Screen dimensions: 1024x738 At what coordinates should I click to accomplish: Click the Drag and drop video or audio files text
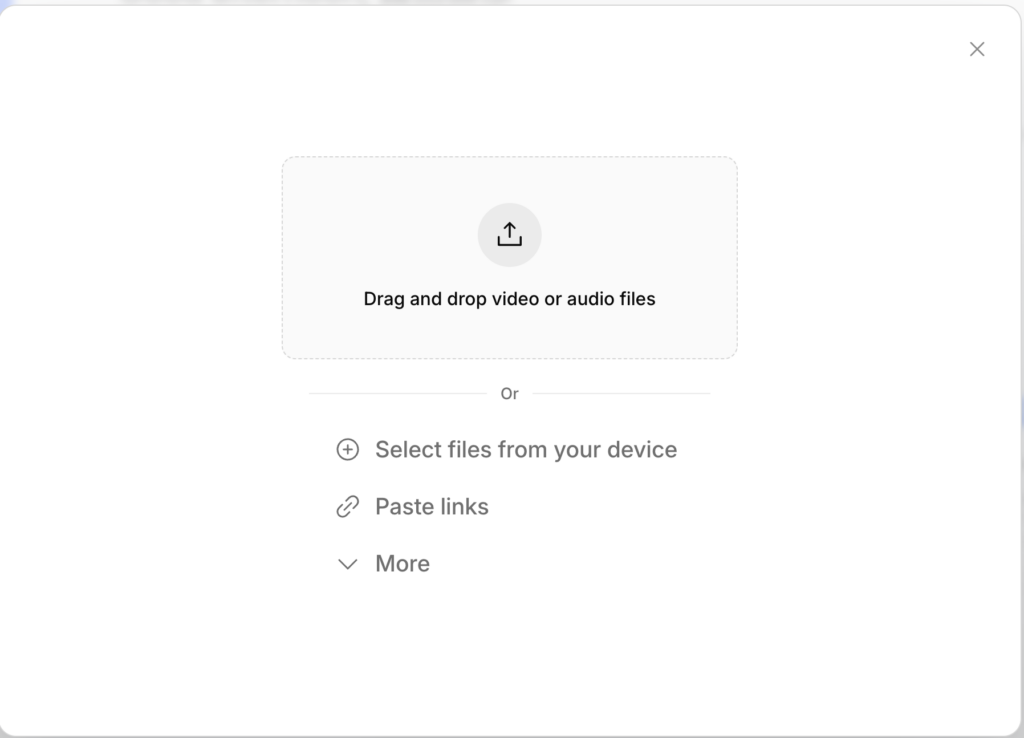(x=509, y=298)
